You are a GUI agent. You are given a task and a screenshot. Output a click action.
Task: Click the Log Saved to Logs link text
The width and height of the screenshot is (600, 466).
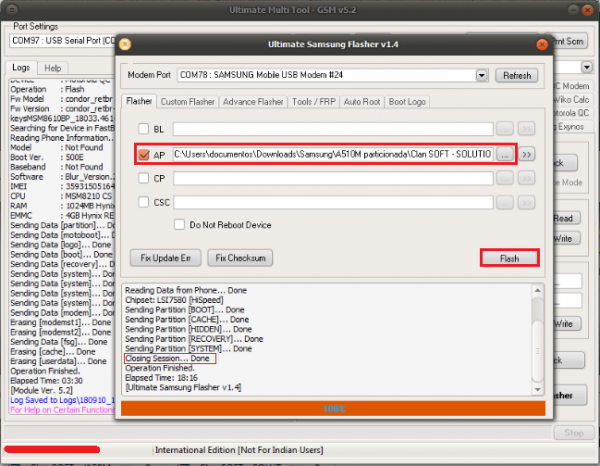pos(62,400)
